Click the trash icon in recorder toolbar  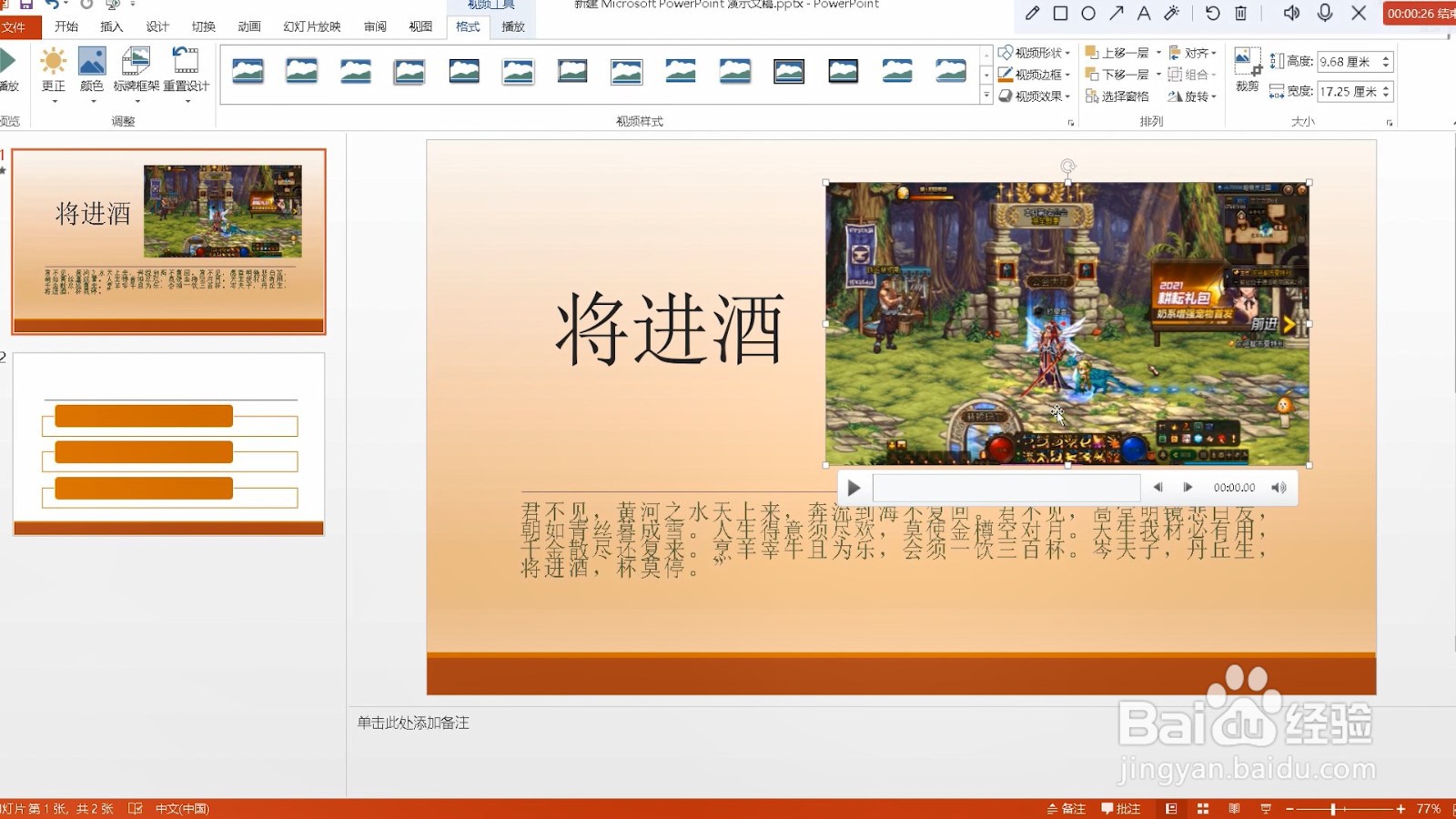[x=1240, y=13]
